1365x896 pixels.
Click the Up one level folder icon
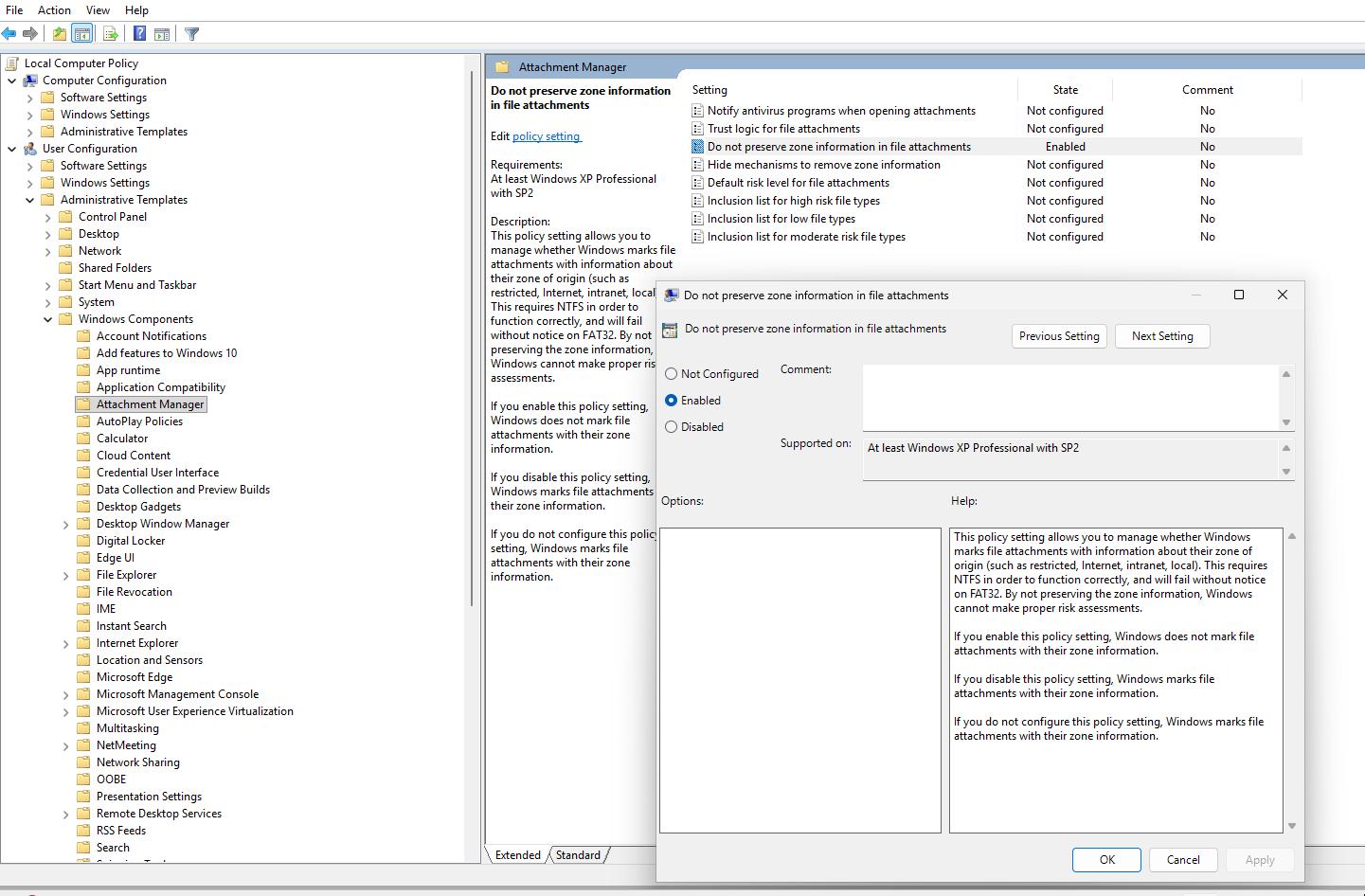60,34
